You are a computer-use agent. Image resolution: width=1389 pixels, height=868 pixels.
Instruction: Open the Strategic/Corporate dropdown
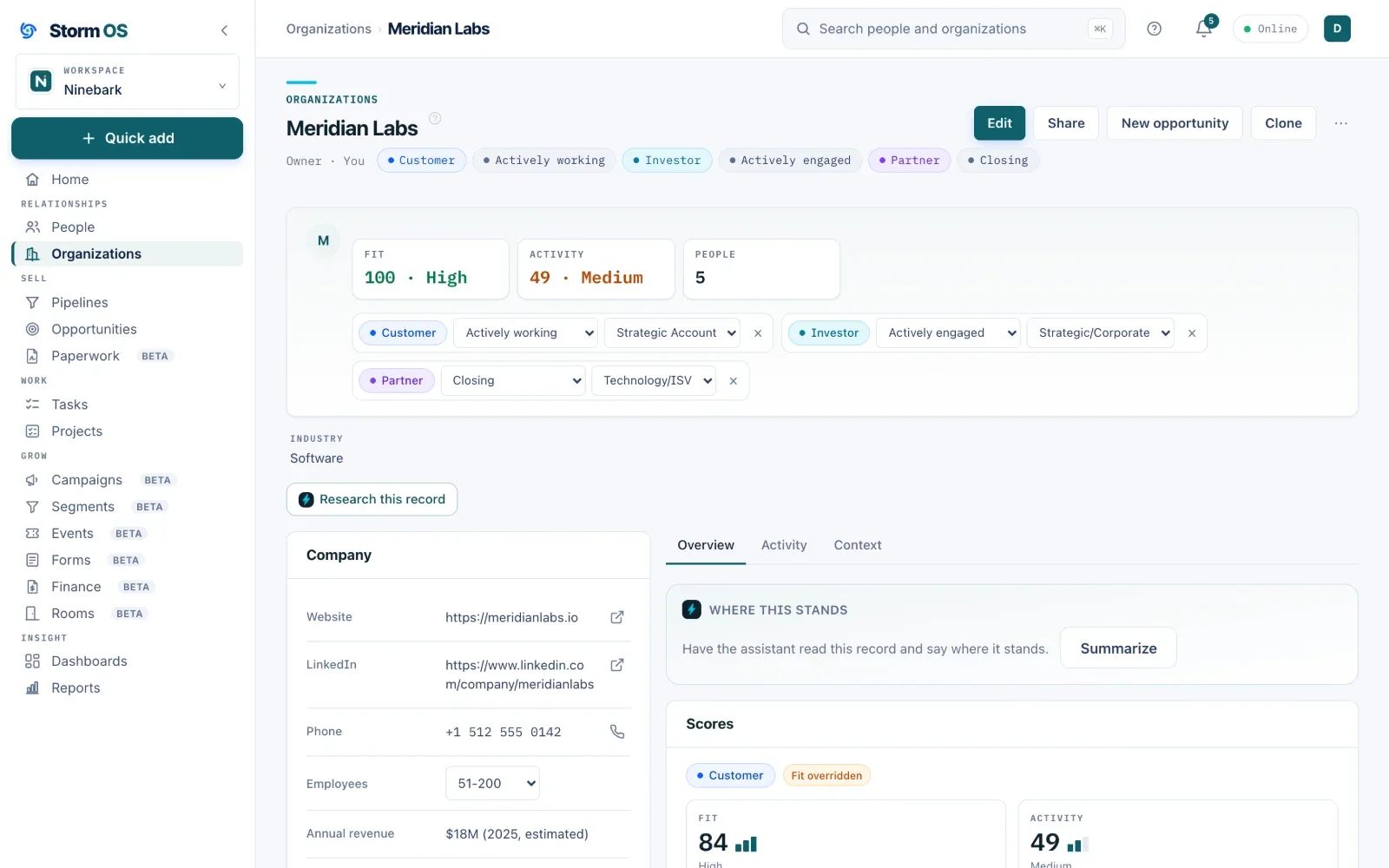tap(1100, 333)
